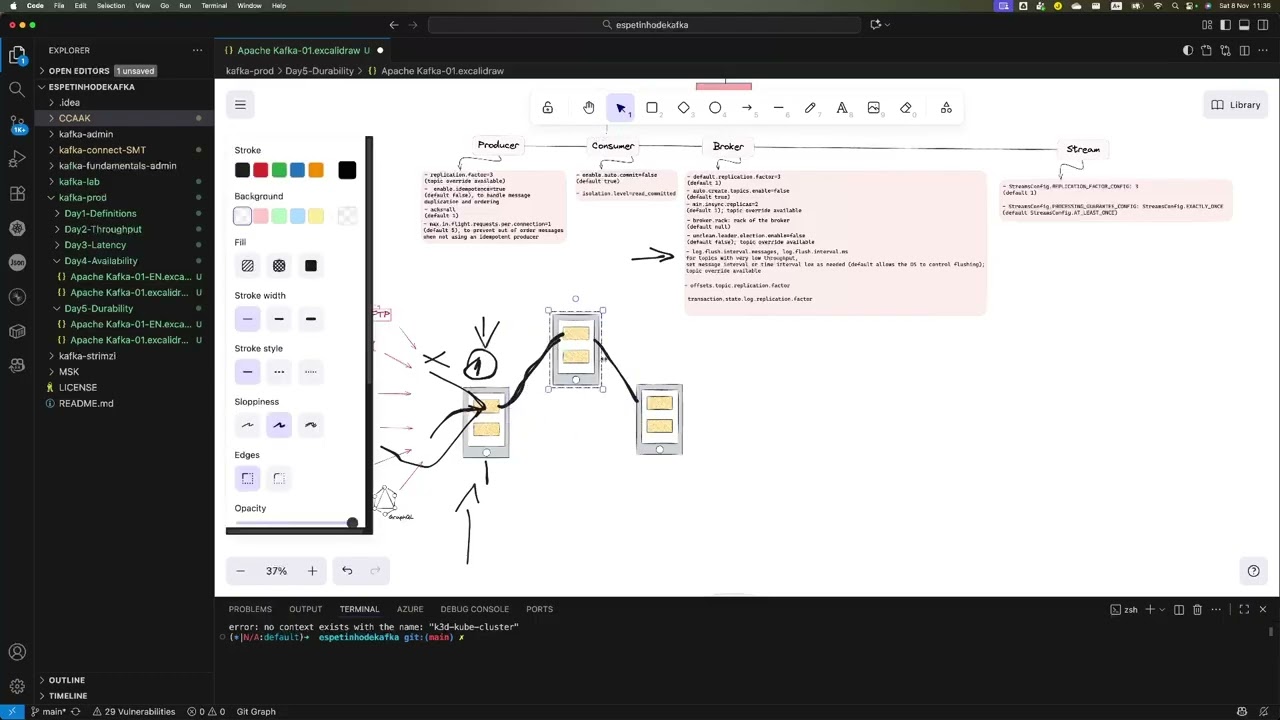Screen dimensions: 1280x720
Task: Select the Text tool
Action: click(x=842, y=108)
